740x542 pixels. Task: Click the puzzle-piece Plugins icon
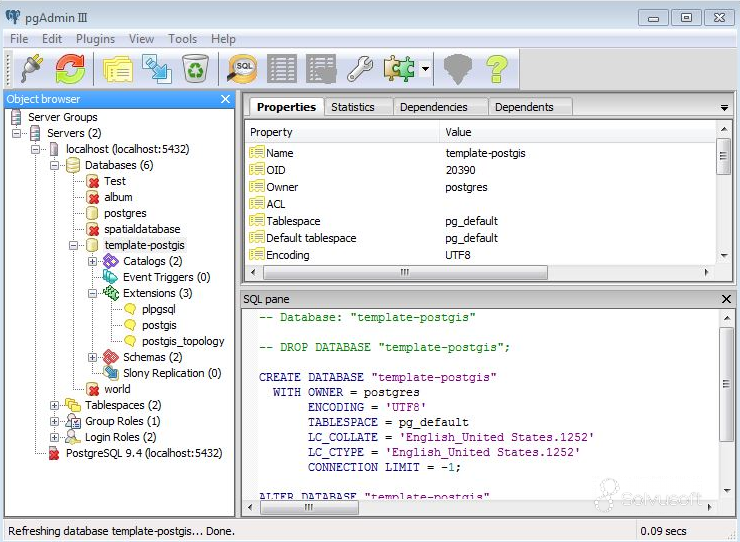[399, 69]
